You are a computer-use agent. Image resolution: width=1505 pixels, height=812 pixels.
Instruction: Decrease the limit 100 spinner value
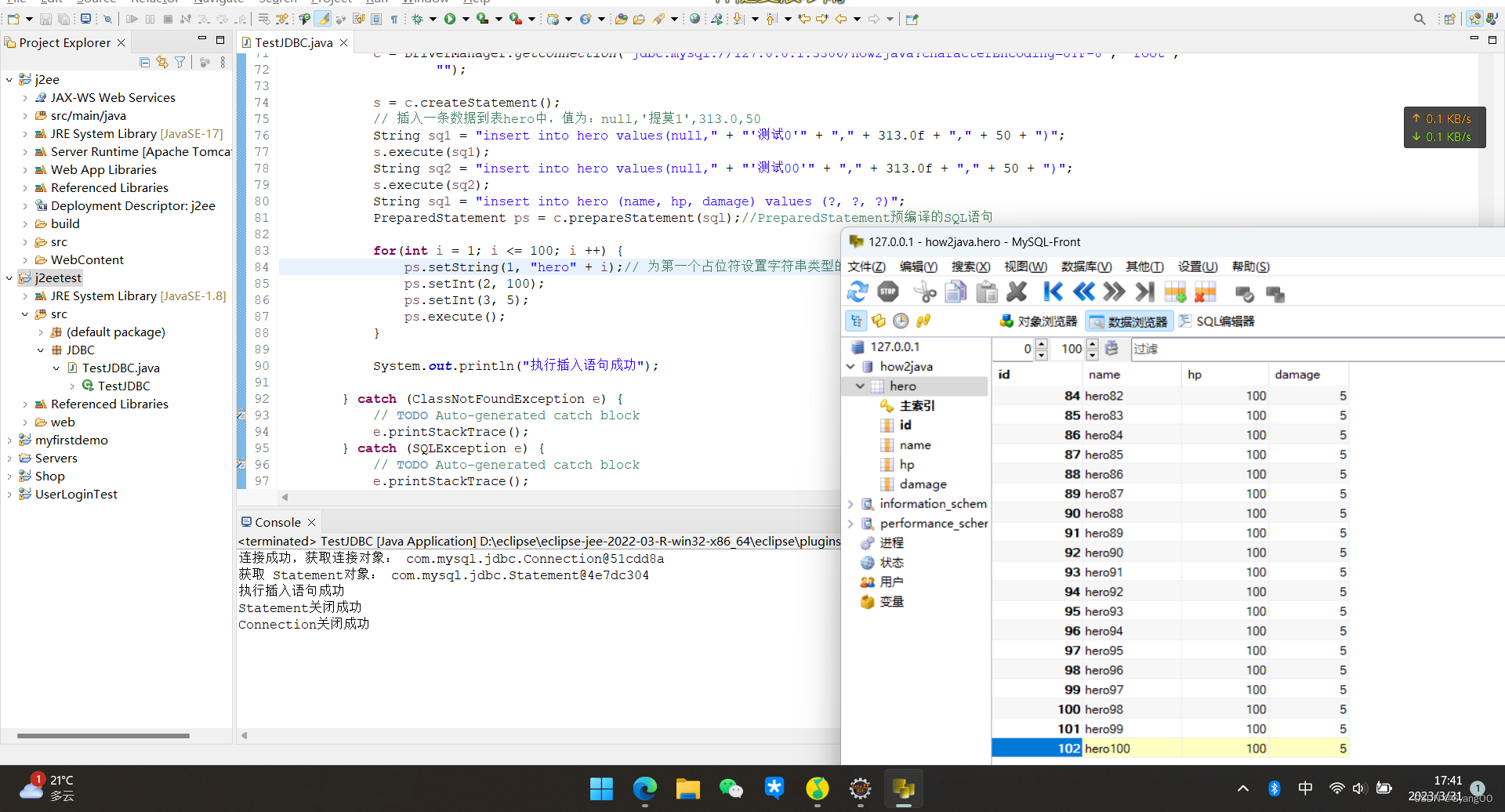click(x=1092, y=354)
